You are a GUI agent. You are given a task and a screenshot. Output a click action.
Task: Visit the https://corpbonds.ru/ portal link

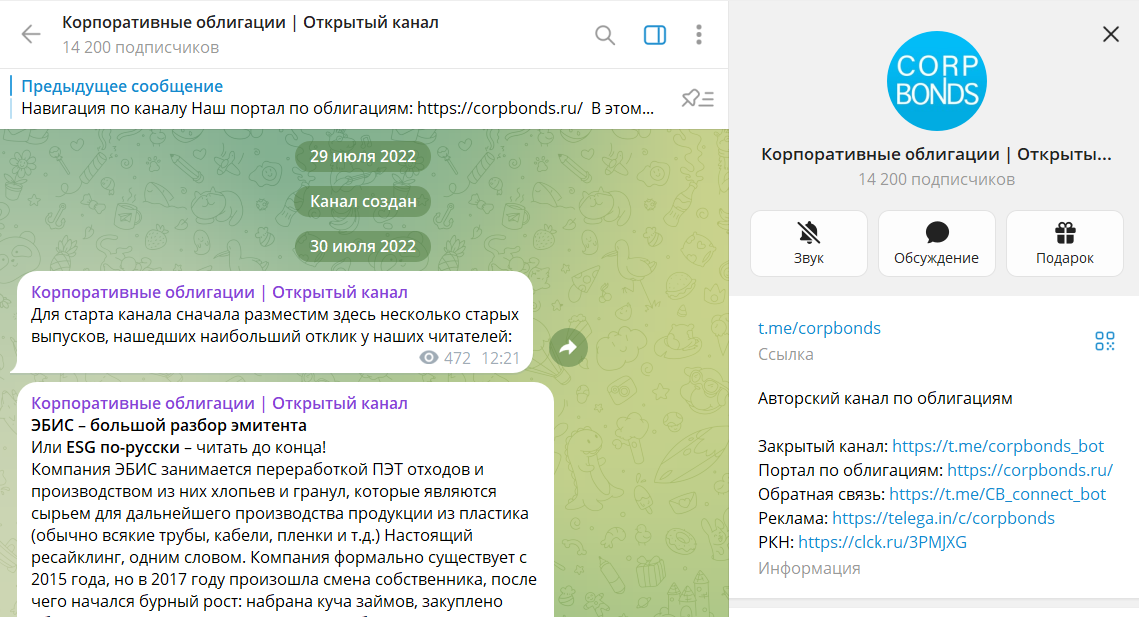coord(1029,469)
